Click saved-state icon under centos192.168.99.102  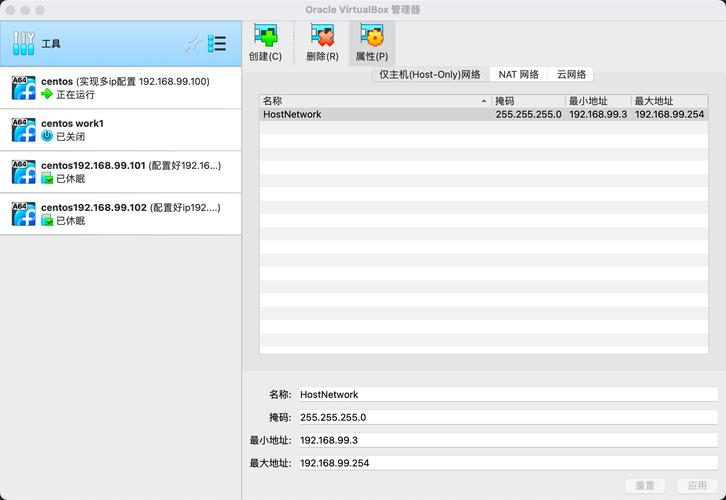coord(47,220)
